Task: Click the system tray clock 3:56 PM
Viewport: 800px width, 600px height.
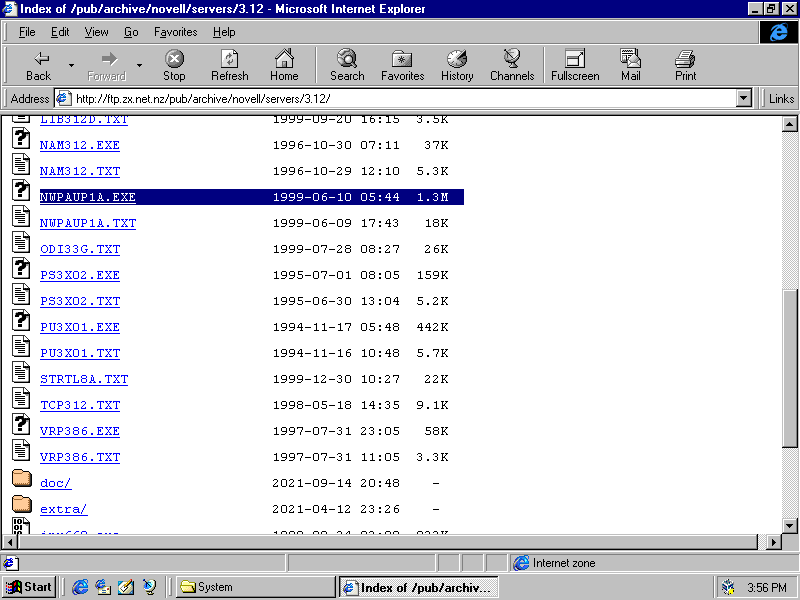Action: coord(767,588)
